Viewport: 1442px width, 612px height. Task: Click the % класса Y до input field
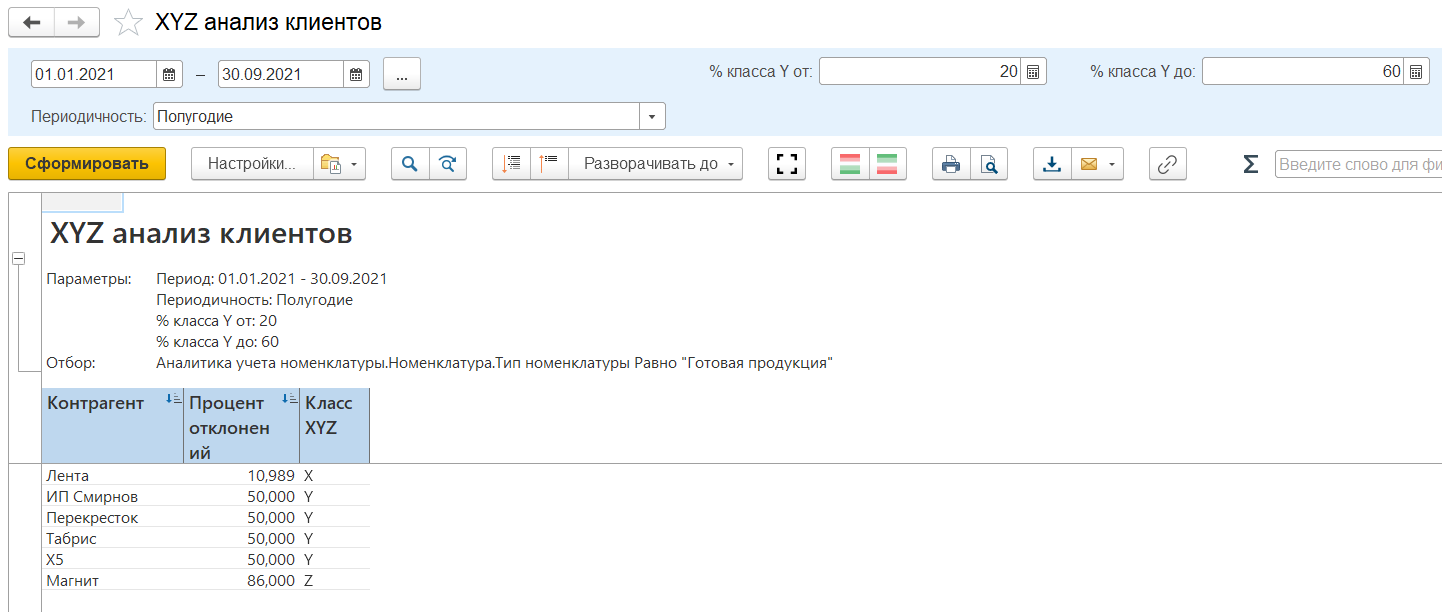(1302, 72)
